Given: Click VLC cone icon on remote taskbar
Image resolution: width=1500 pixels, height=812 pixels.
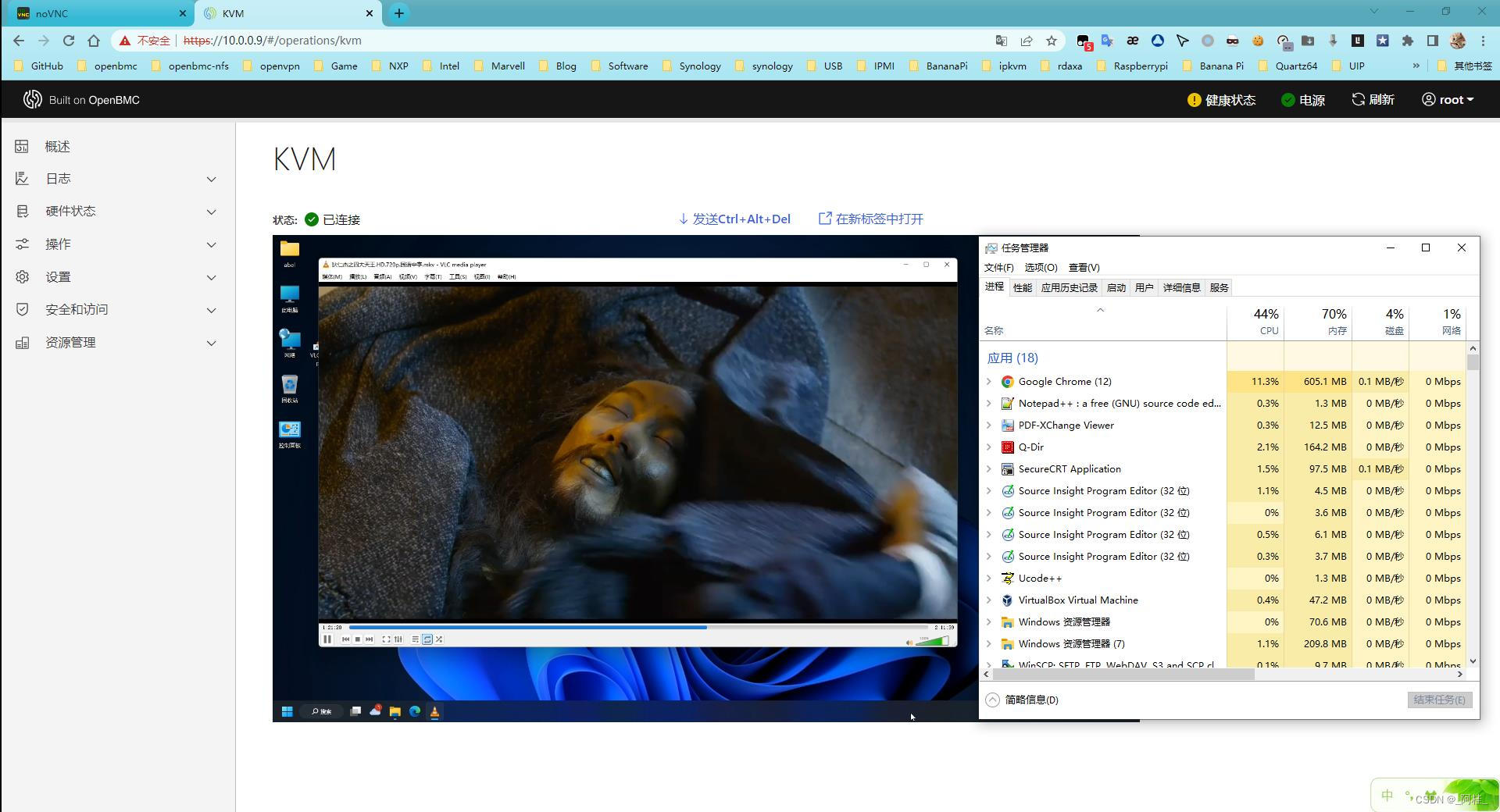Looking at the screenshot, I should (x=435, y=711).
